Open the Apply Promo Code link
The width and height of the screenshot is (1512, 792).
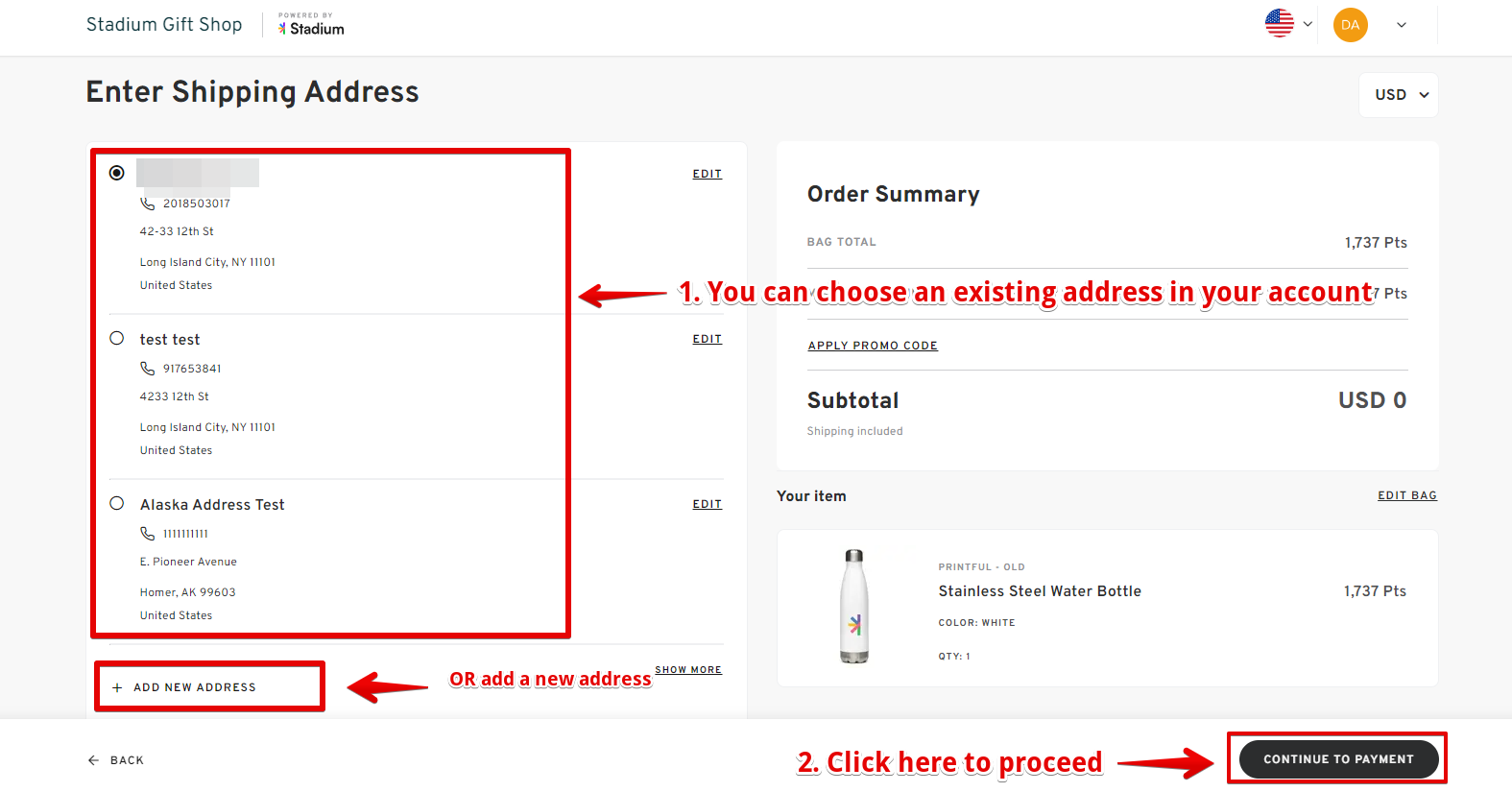(x=873, y=346)
